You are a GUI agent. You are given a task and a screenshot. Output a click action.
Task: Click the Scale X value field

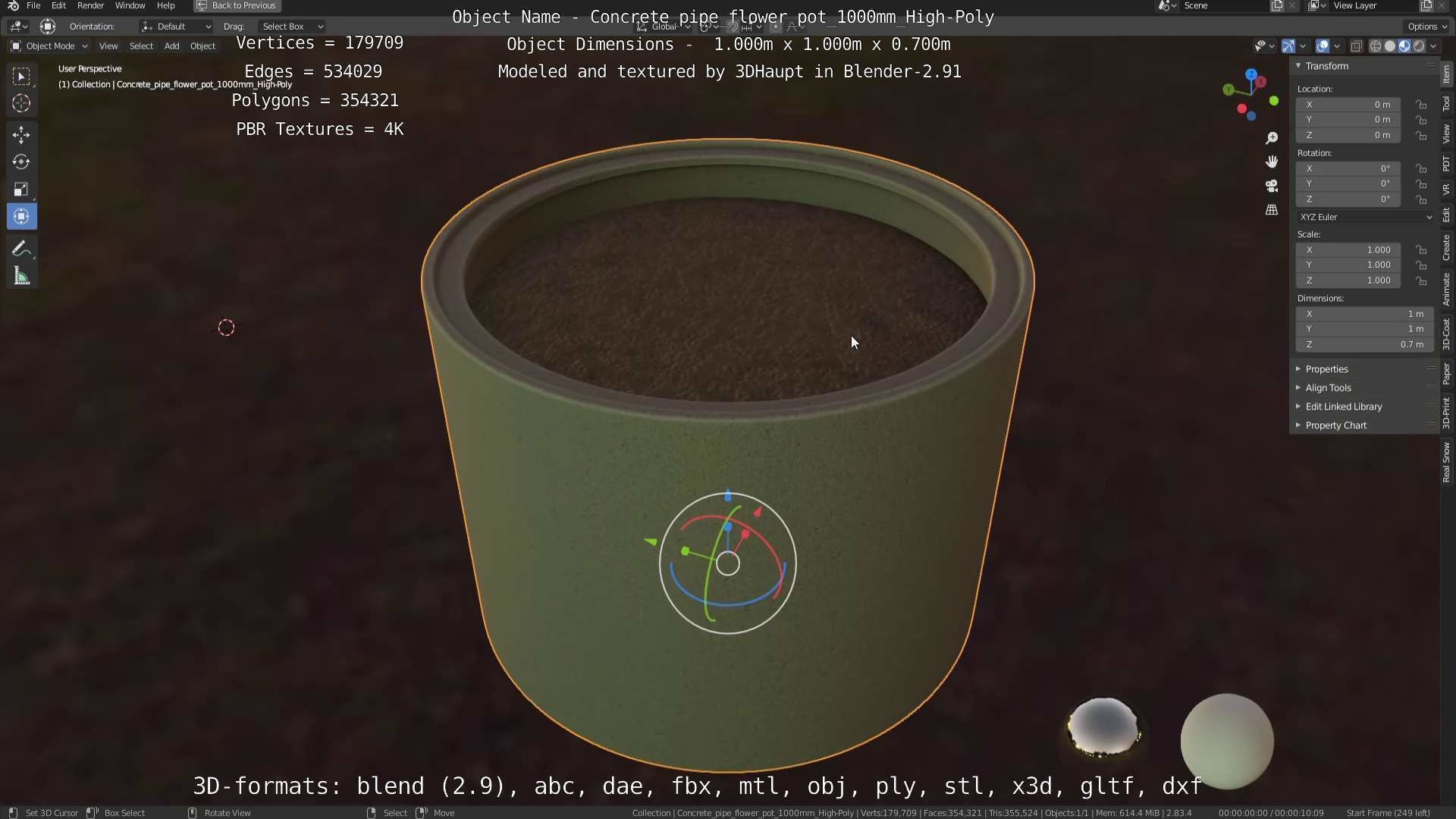coord(1349,250)
